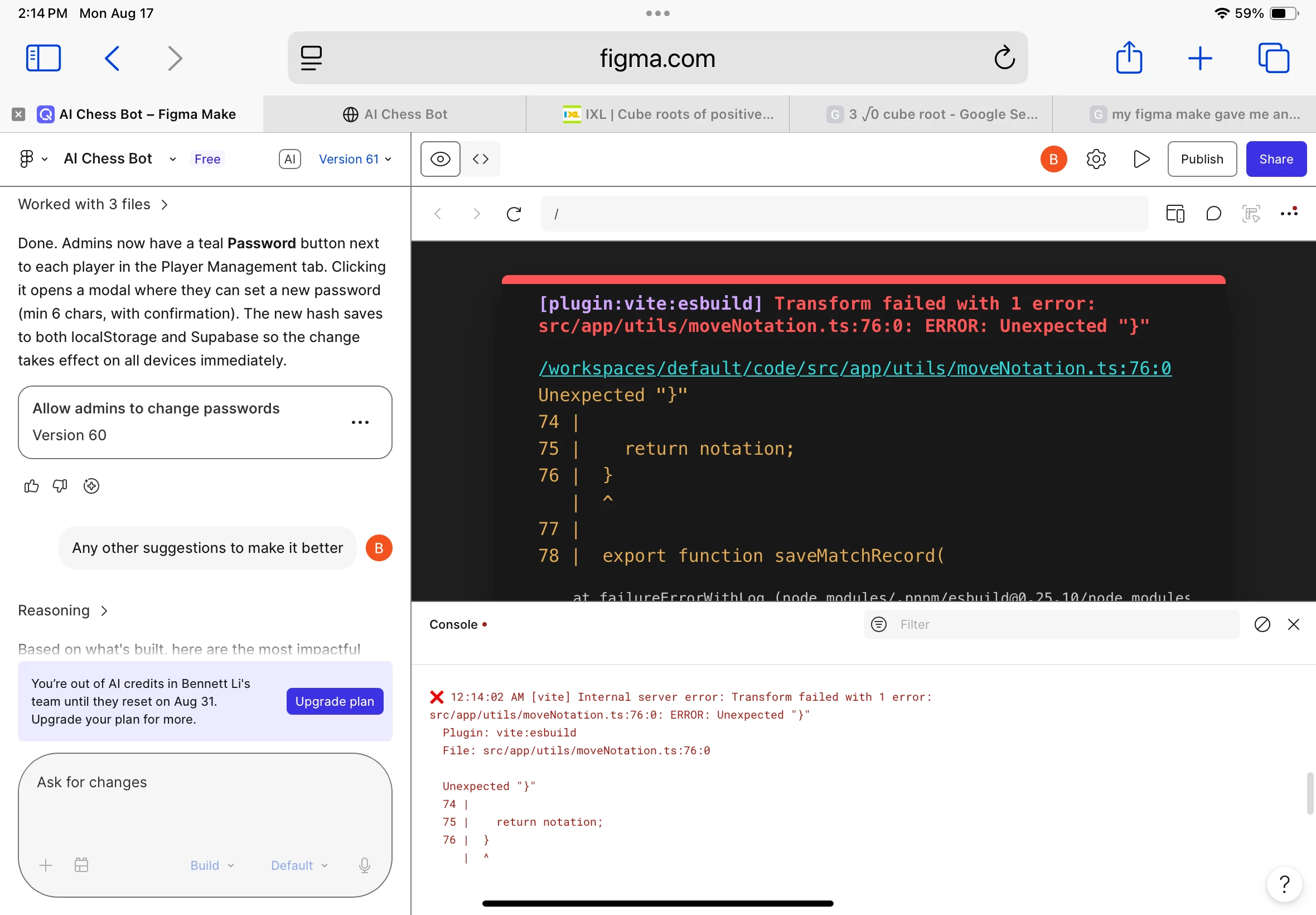Image resolution: width=1316 pixels, height=915 pixels.
Task: Open the Build mode dropdown
Action: [212, 865]
